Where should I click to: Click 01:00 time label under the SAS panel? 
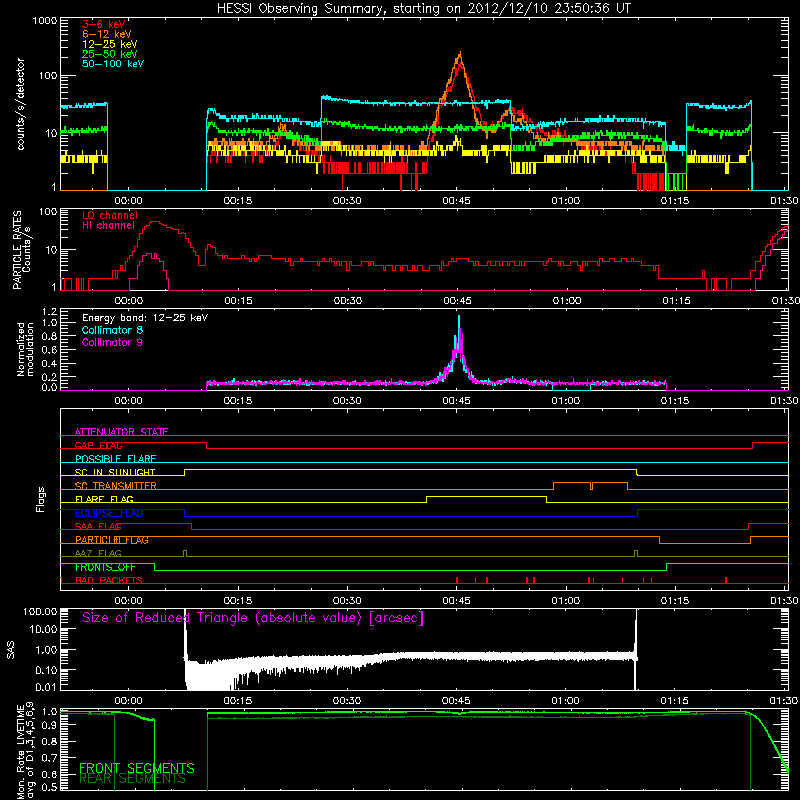pyautogui.click(x=565, y=701)
